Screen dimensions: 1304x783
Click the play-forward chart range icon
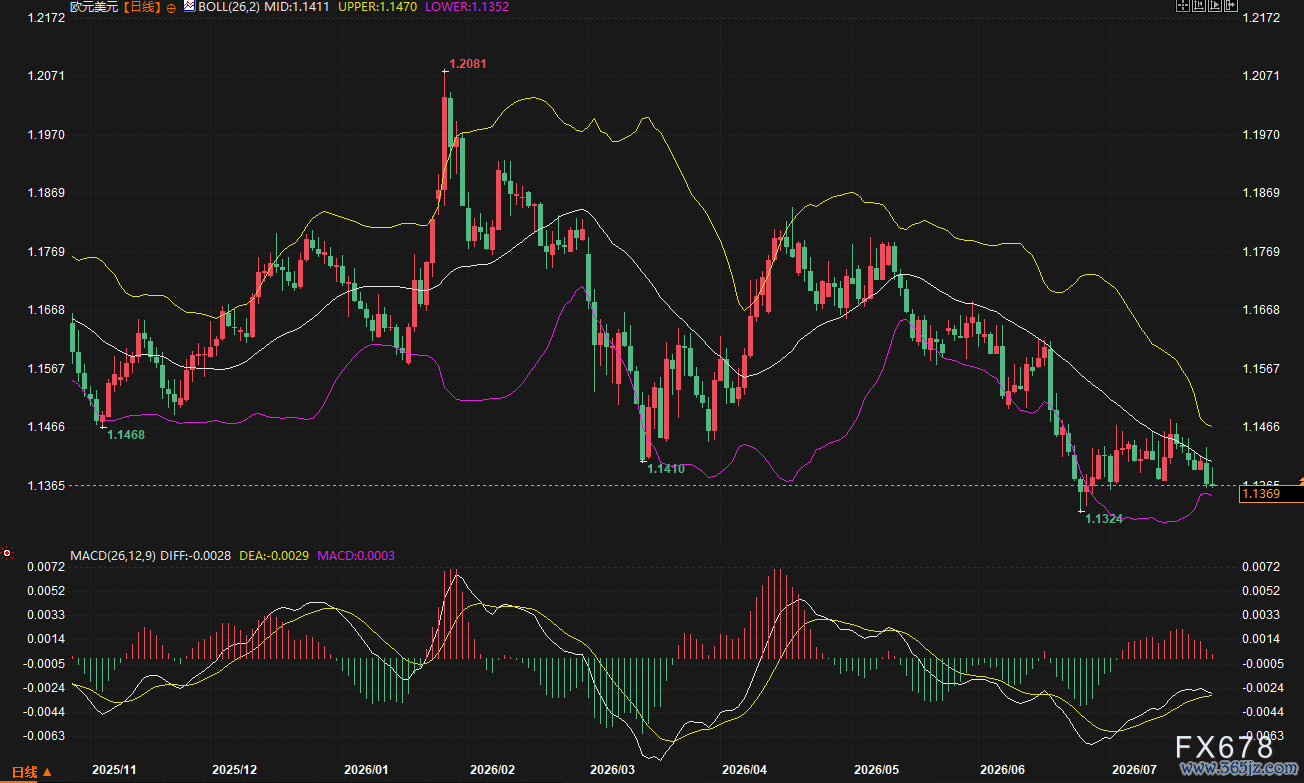1214,7
